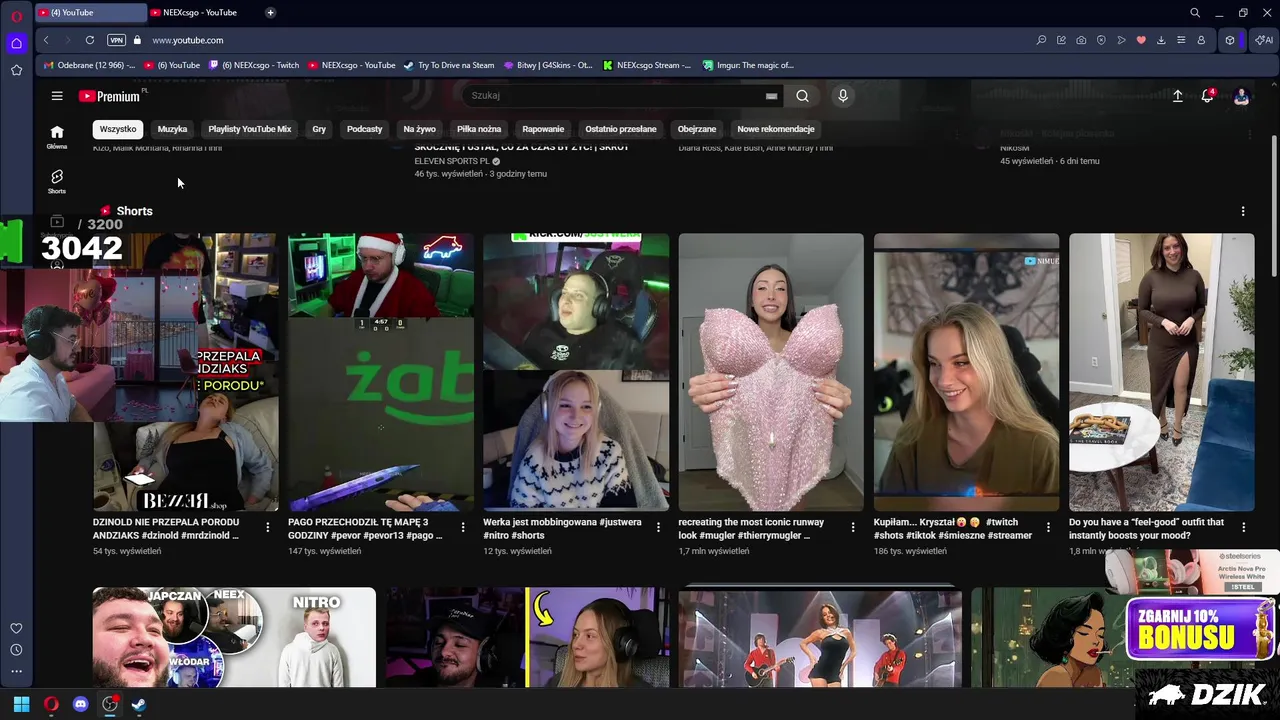Add page to bookmarks with heart icon

click(x=1141, y=40)
